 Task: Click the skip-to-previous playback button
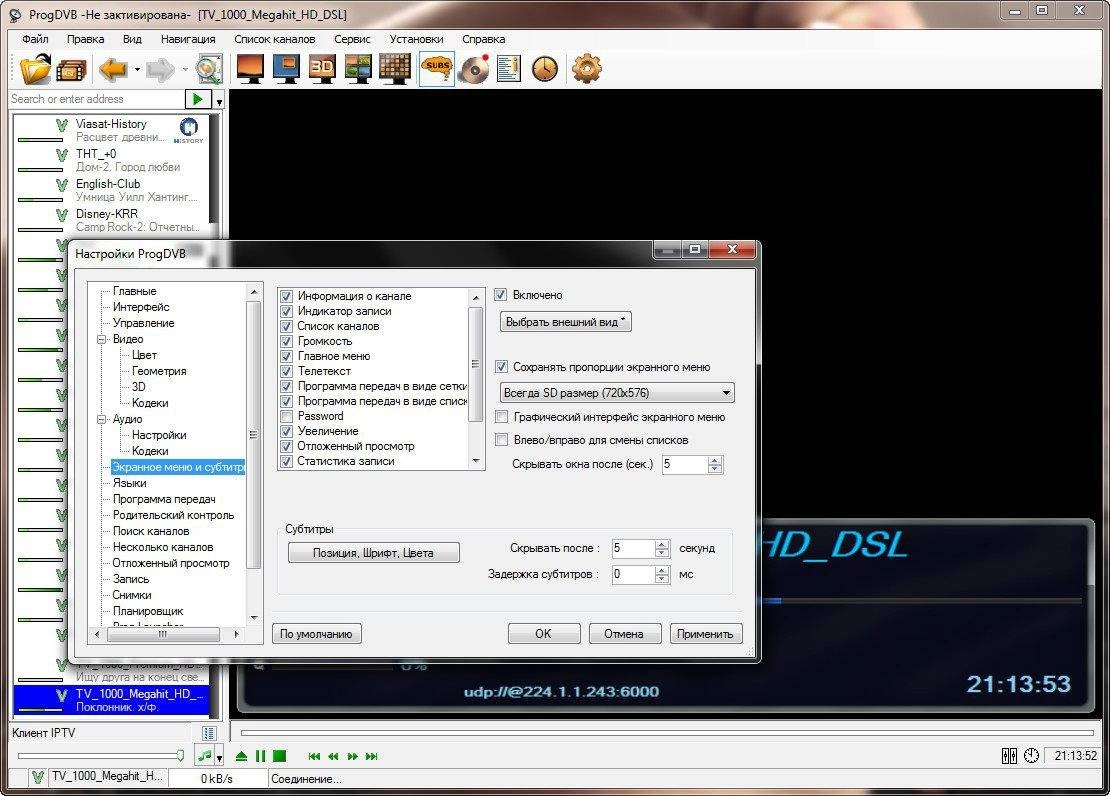coord(314,756)
